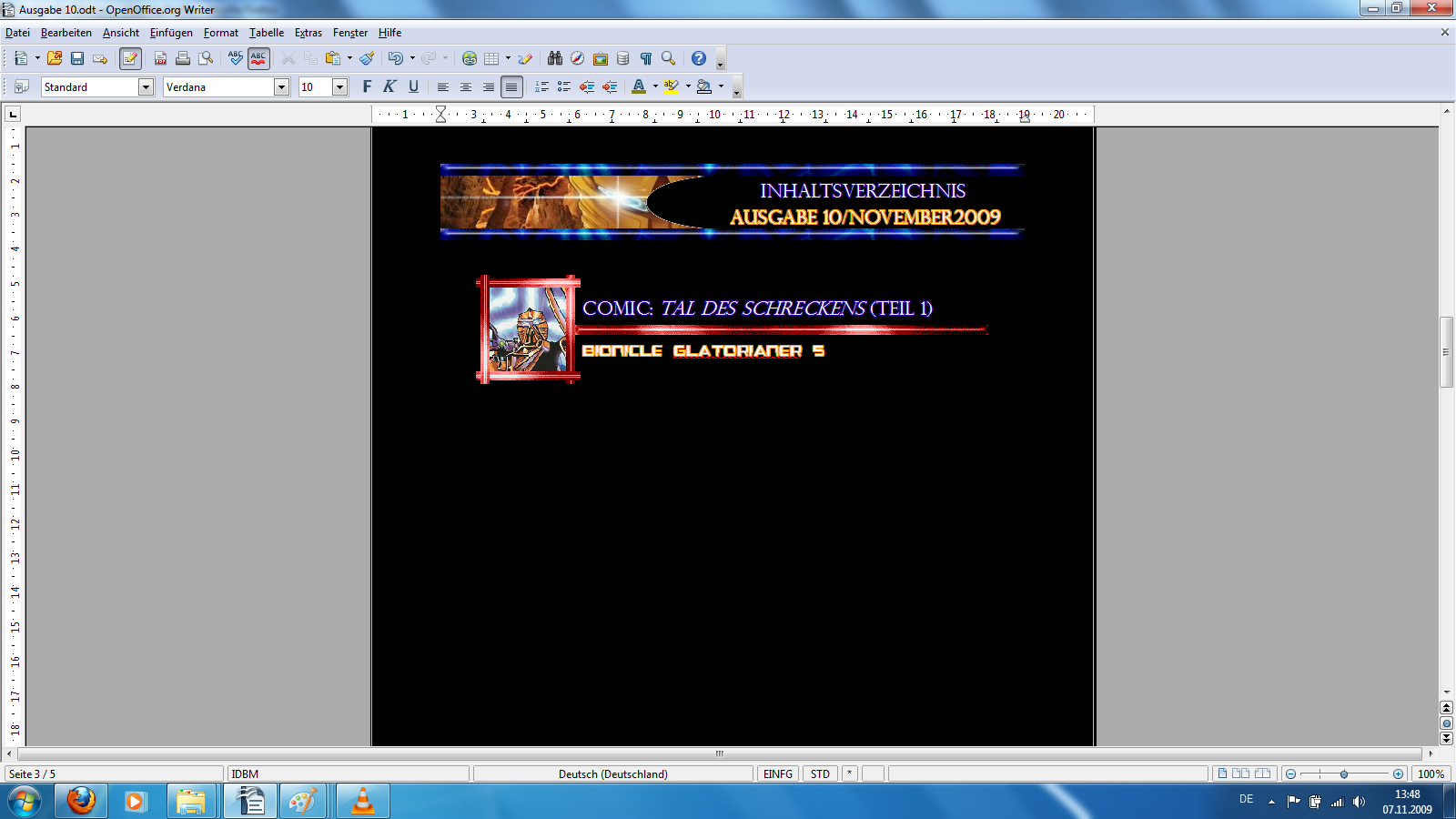The height and width of the screenshot is (819, 1456).
Task: Launch VLC from the taskbar
Action: pos(362,803)
